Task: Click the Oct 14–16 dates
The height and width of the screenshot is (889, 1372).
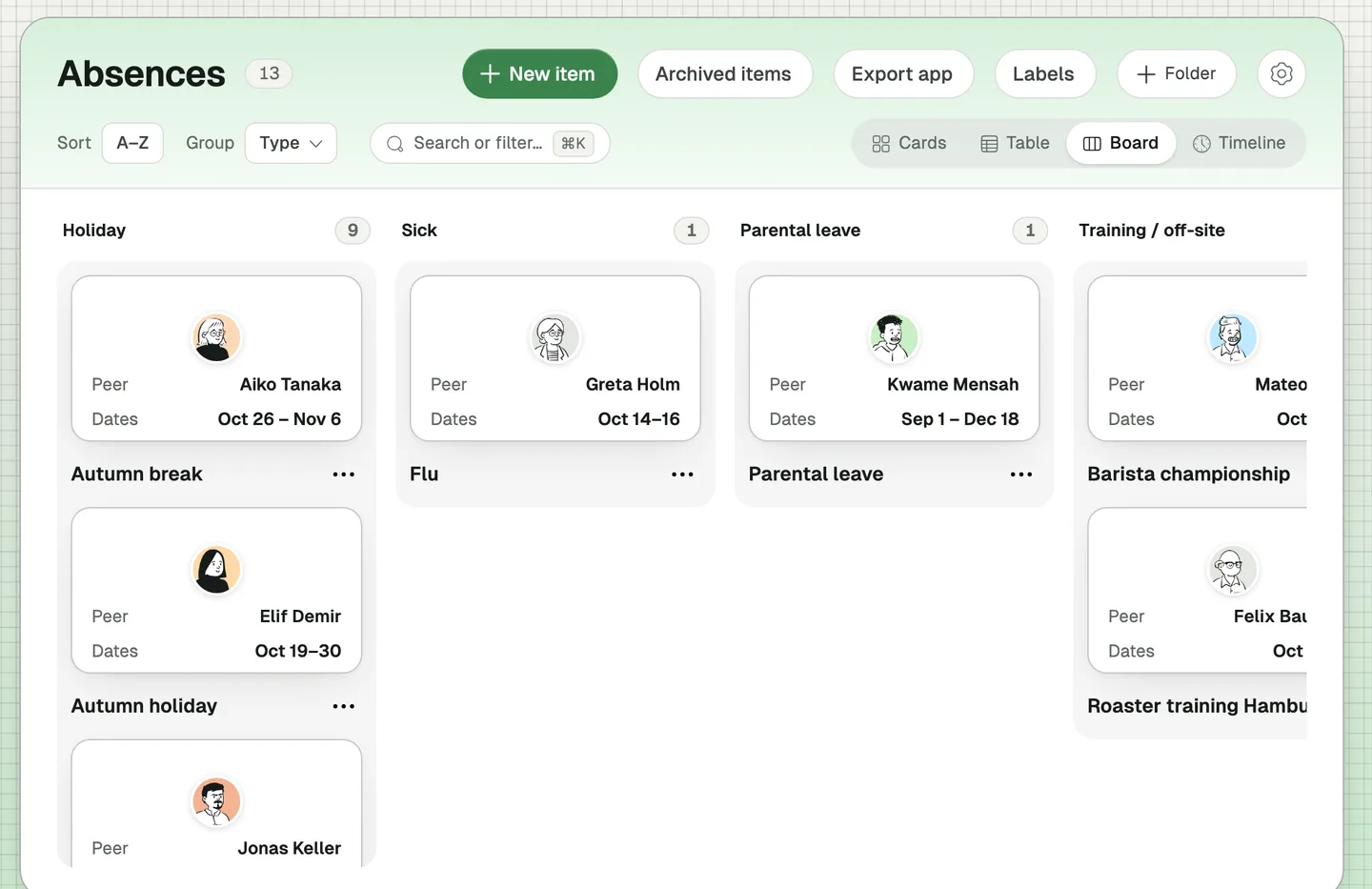Action: [639, 419]
